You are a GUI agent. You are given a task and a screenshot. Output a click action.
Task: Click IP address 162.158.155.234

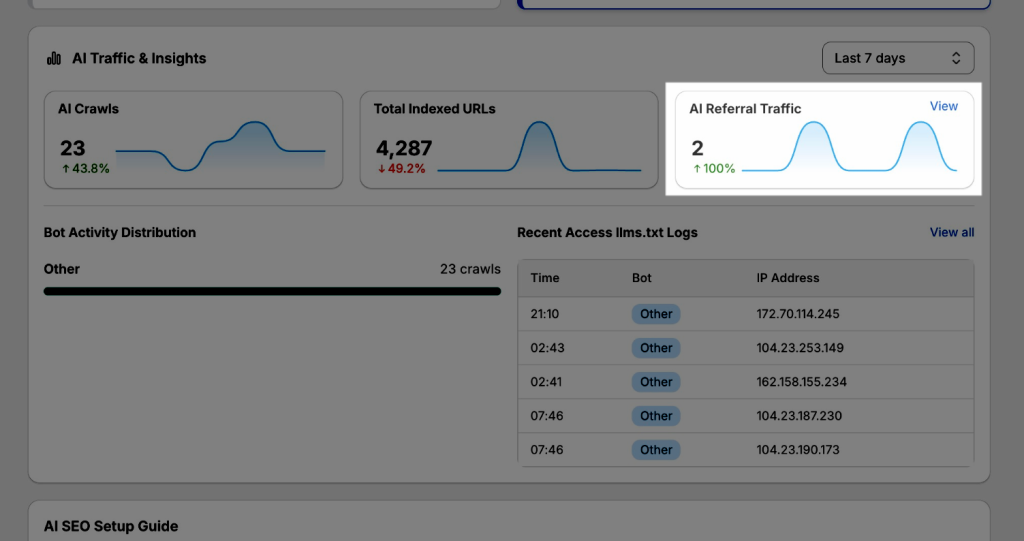click(x=801, y=382)
